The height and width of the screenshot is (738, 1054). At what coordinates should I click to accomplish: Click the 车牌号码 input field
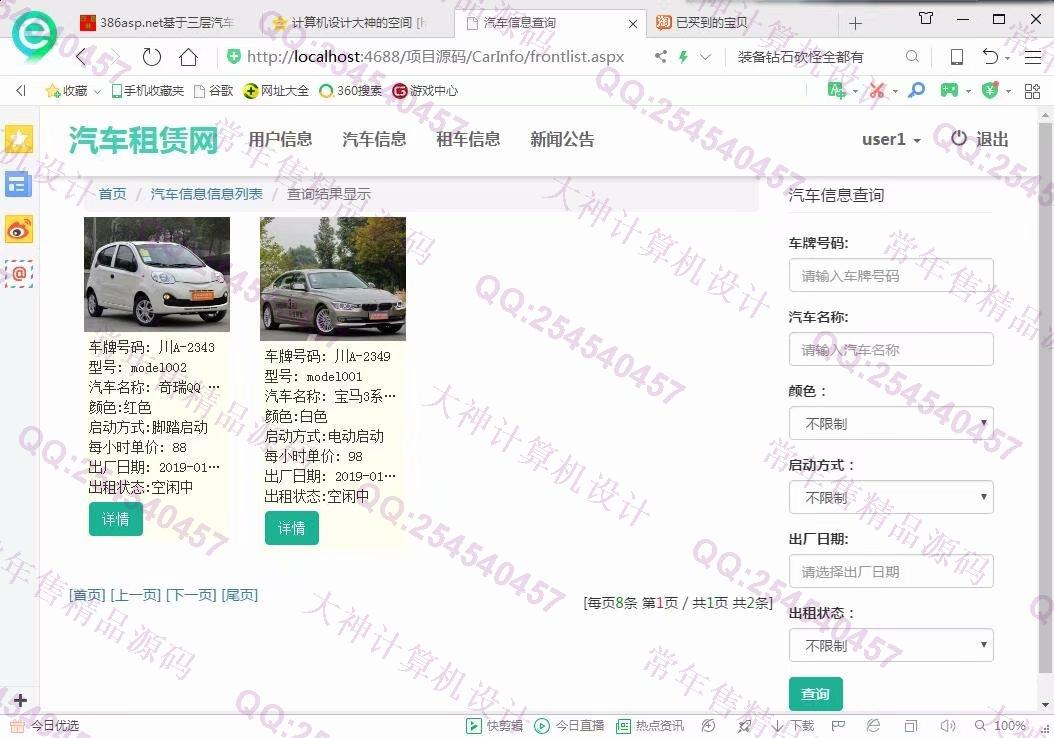(x=891, y=276)
